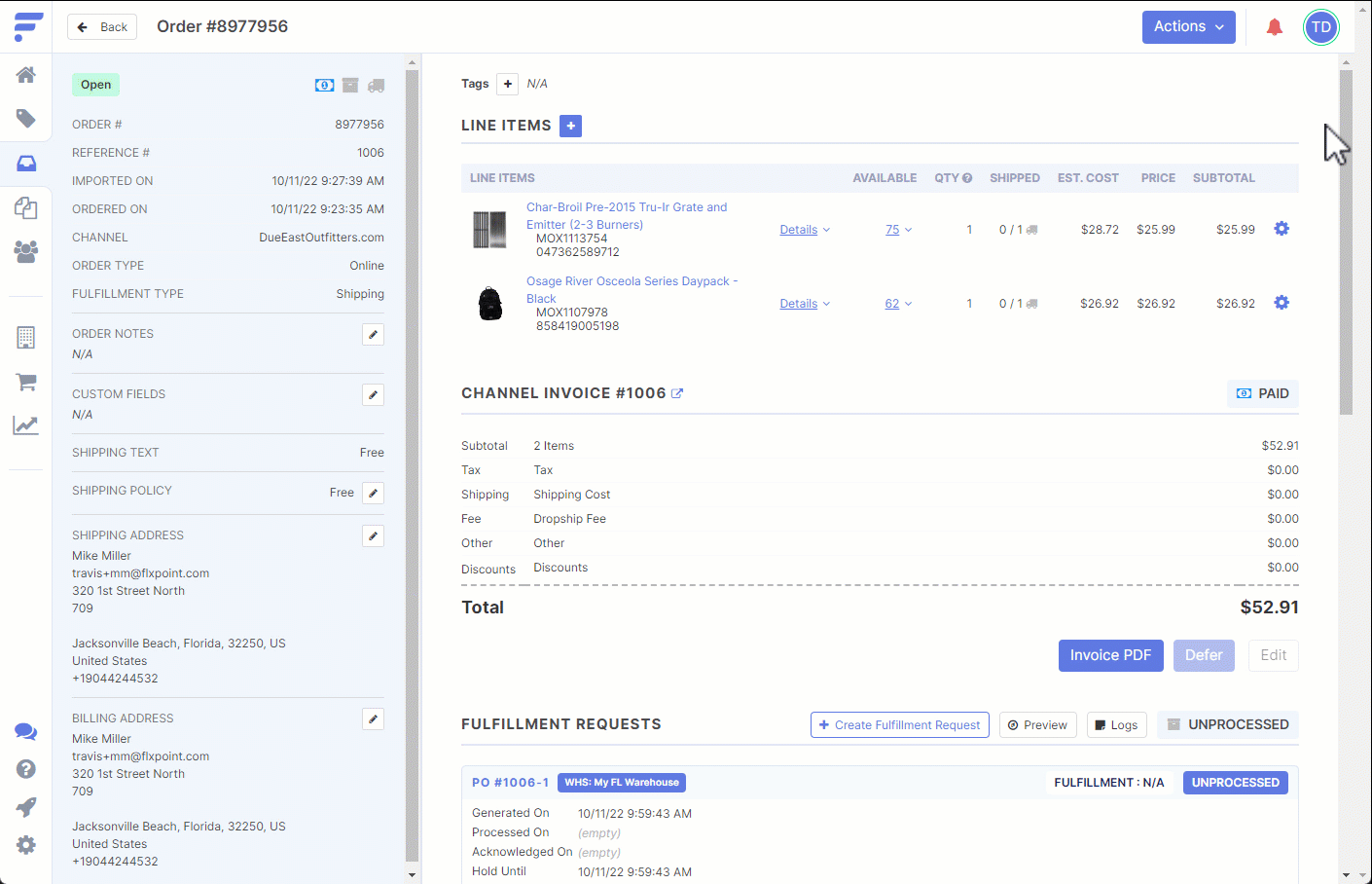This screenshot has width=1372, height=884.
Task: Select SKU MOX1113754 text
Action: [x=571, y=239]
